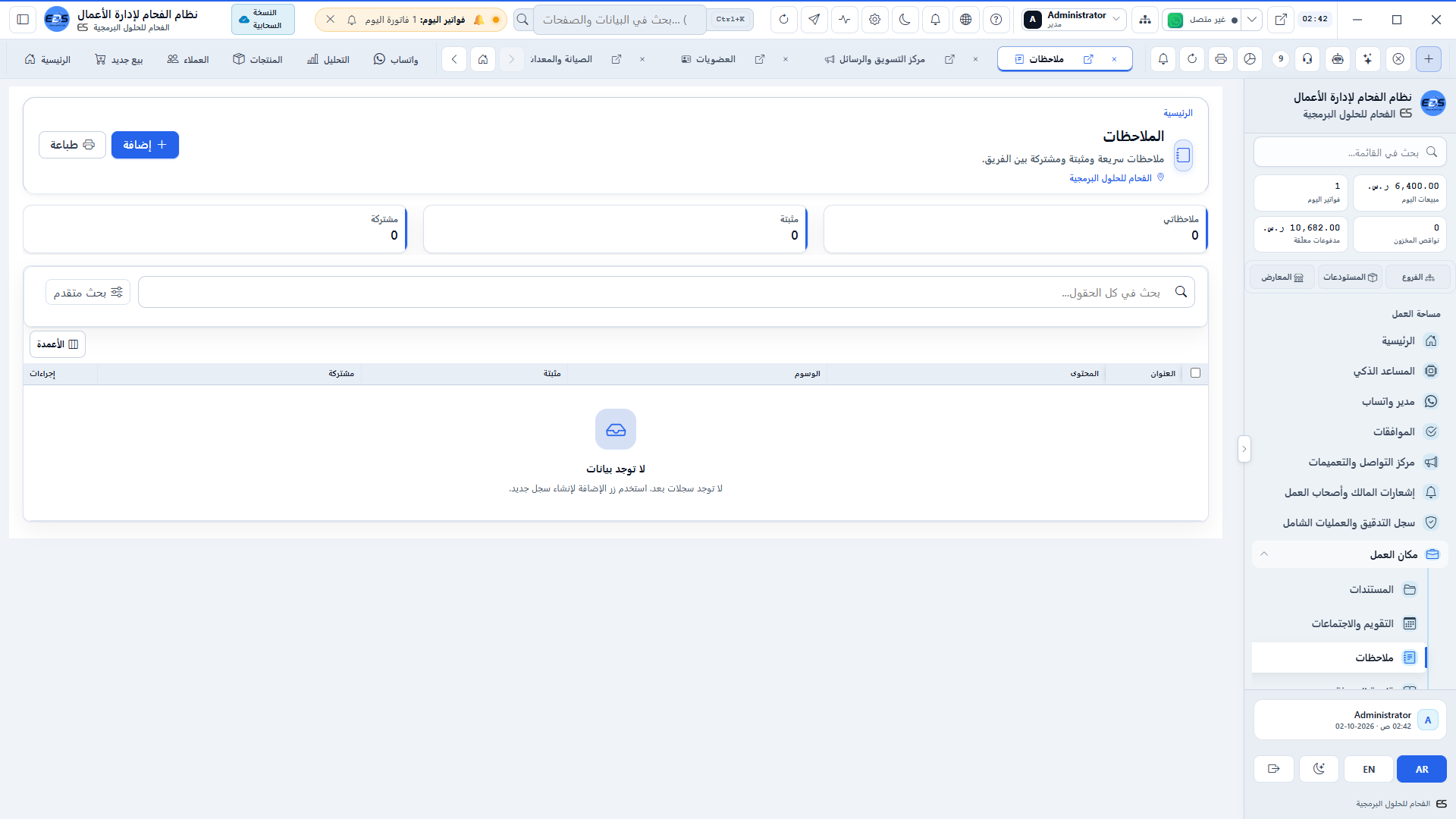Follow the الرئيسية breadcrumb link
The width and height of the screenshot is (1456, 819).
1178,113
